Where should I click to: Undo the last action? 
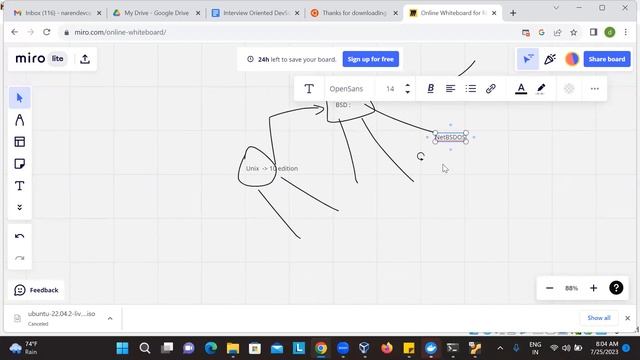20,236
